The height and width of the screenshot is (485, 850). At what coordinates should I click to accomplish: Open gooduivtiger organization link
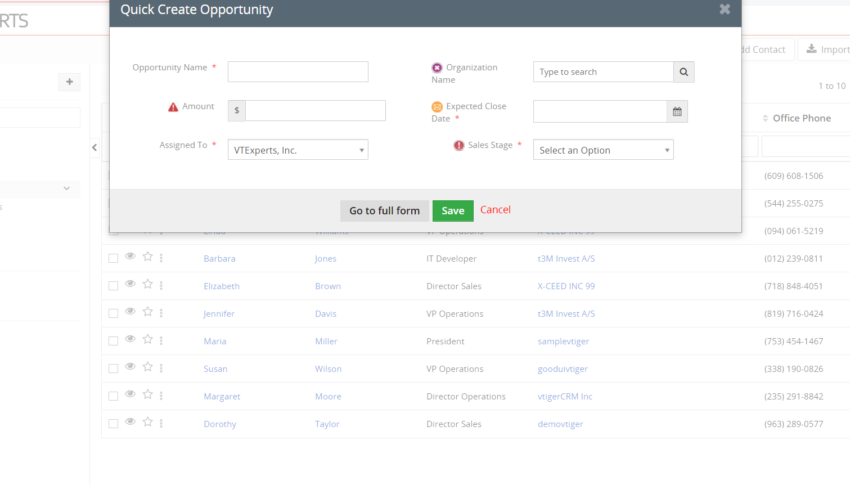click(x=563, y=369)
